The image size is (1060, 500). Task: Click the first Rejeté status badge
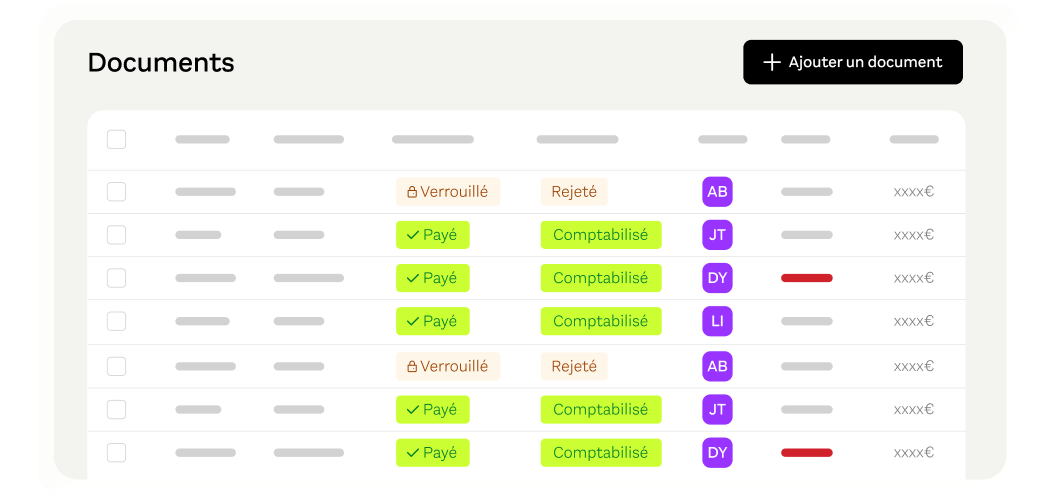pyautogui.click(x=574, y=192)
